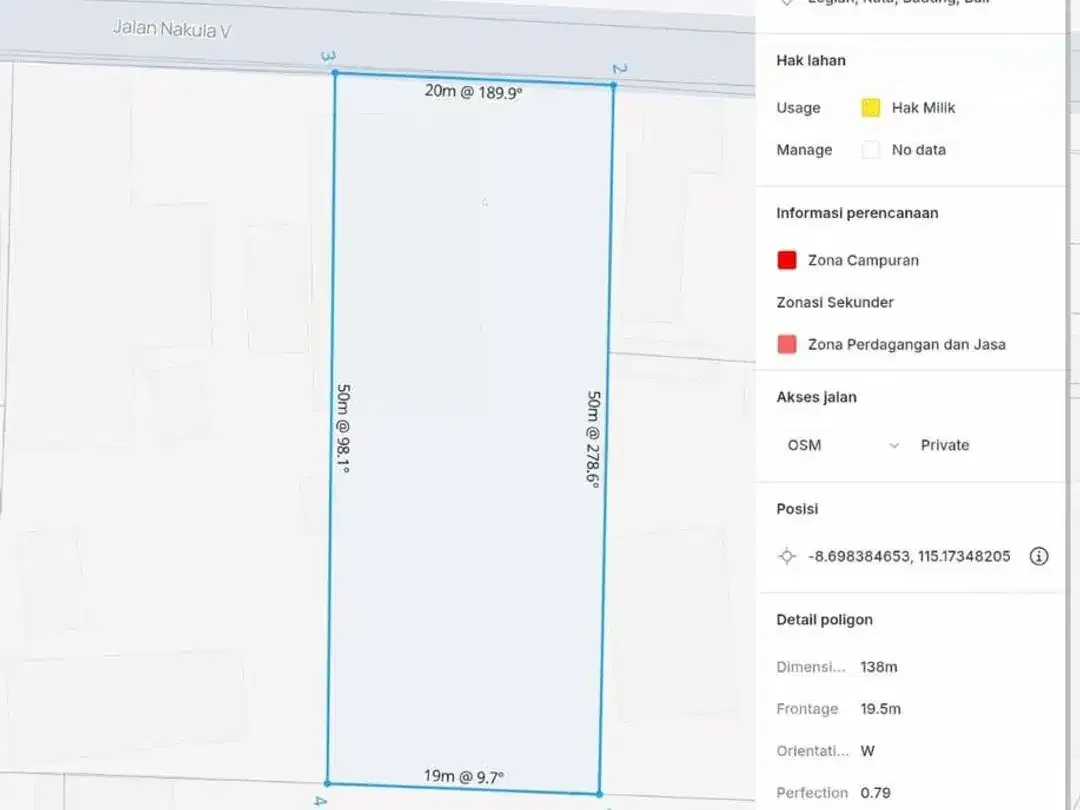
Task: Click the red Zona Campuran swatch
Action: (787, 260)
